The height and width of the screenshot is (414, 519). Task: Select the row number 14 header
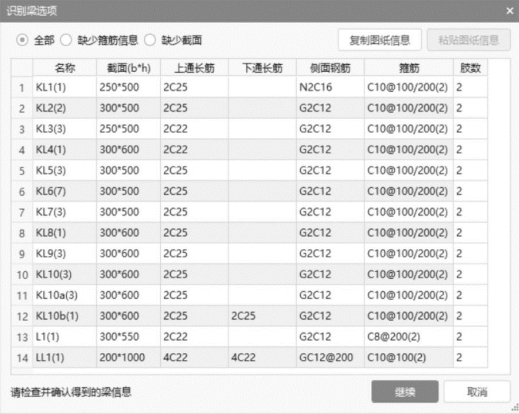22,358
